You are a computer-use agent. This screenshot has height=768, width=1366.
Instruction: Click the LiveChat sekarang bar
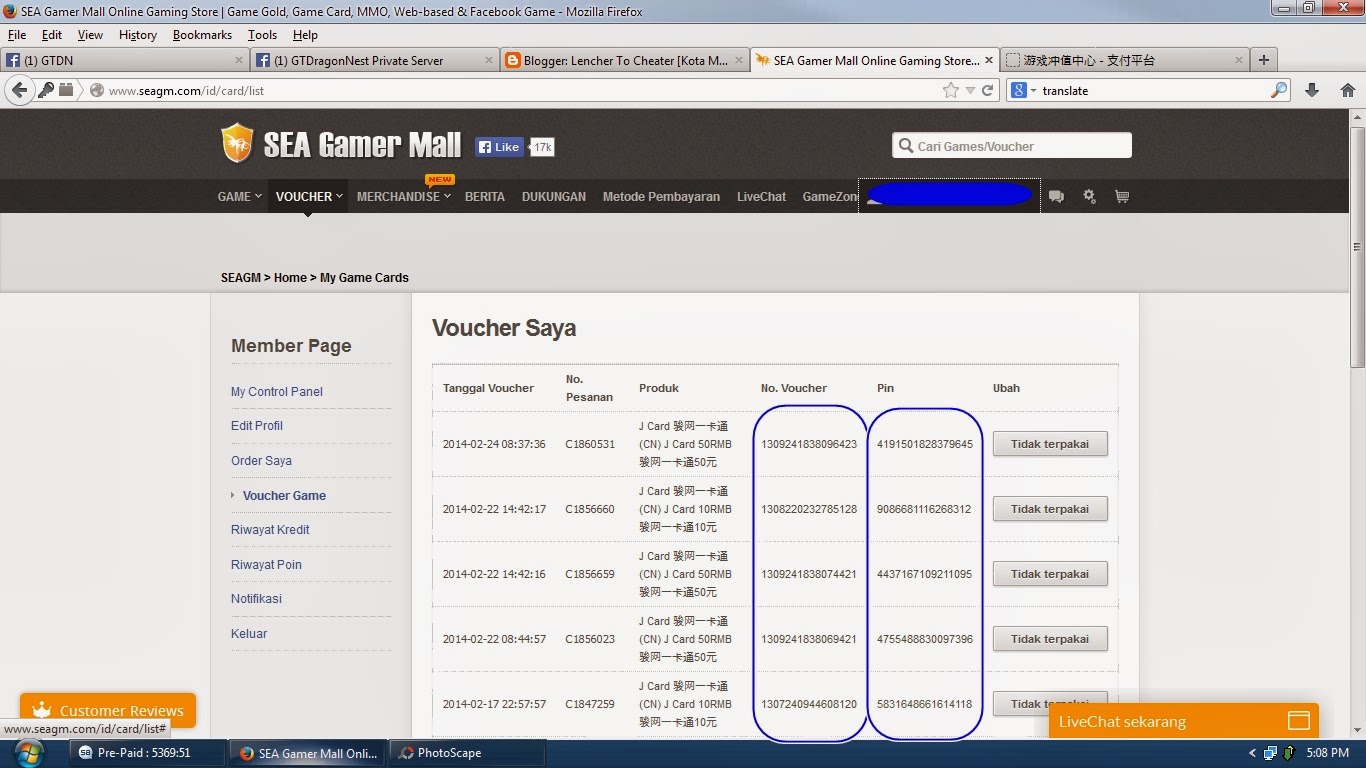pos(1184,721)
